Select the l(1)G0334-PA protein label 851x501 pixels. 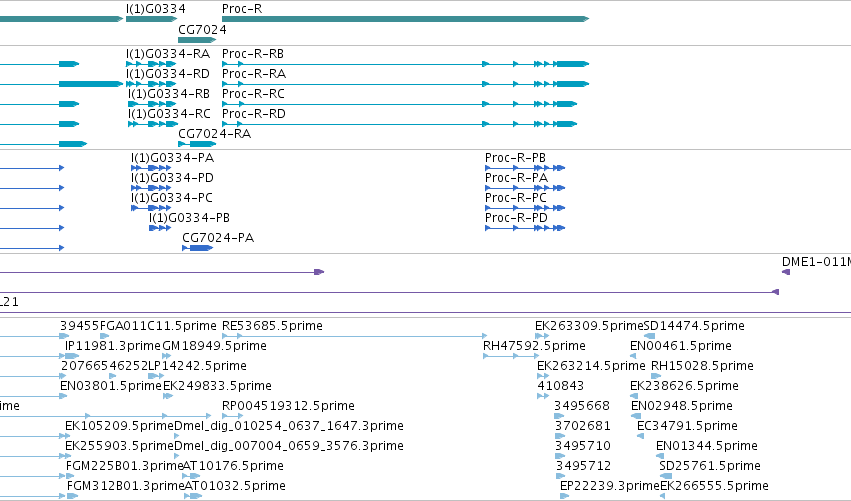(173, 158)
